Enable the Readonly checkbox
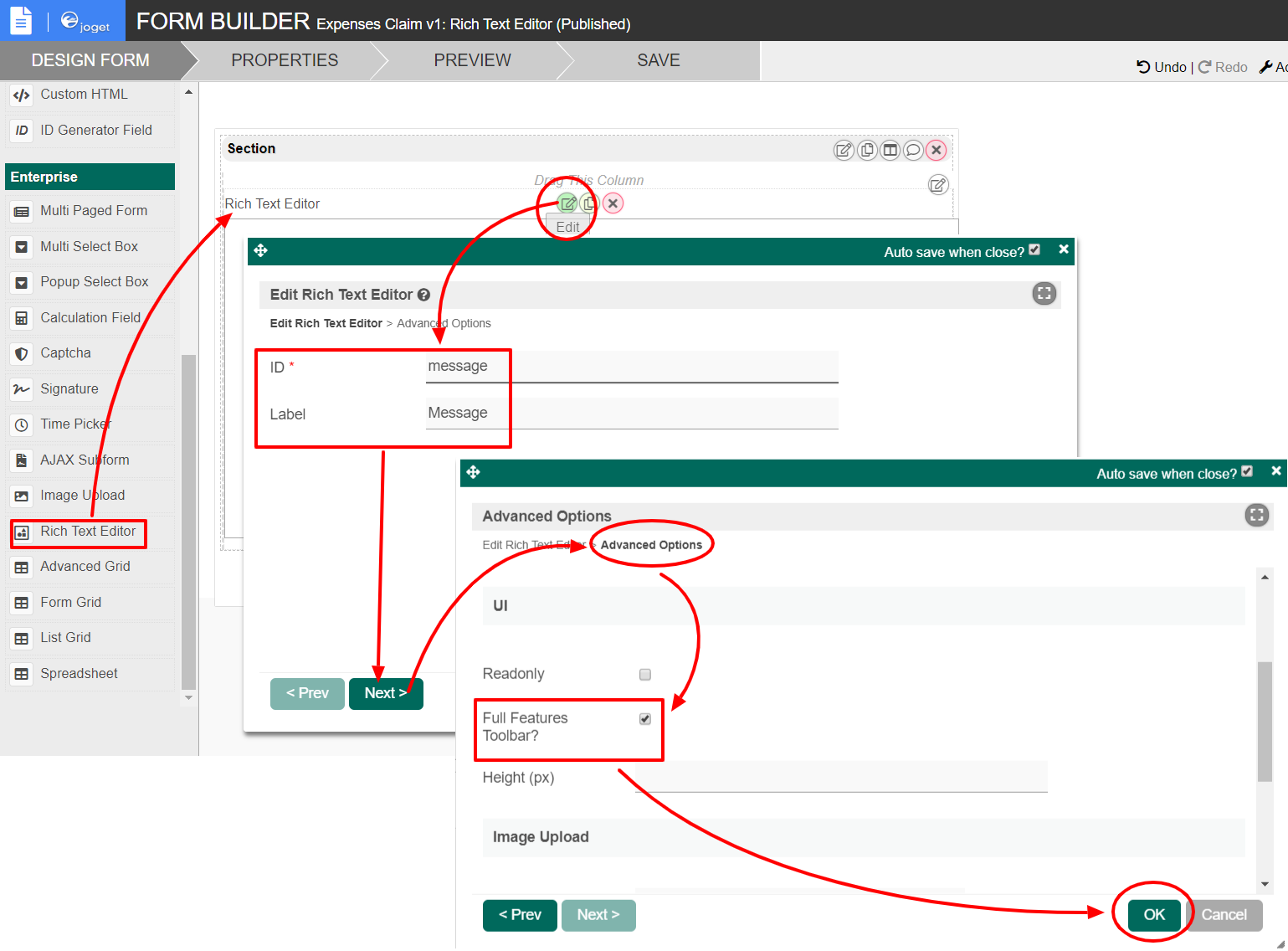Image resolution: width=1288 pixels, height=951 pixels. pyautogui.click(x=645, y=675)
